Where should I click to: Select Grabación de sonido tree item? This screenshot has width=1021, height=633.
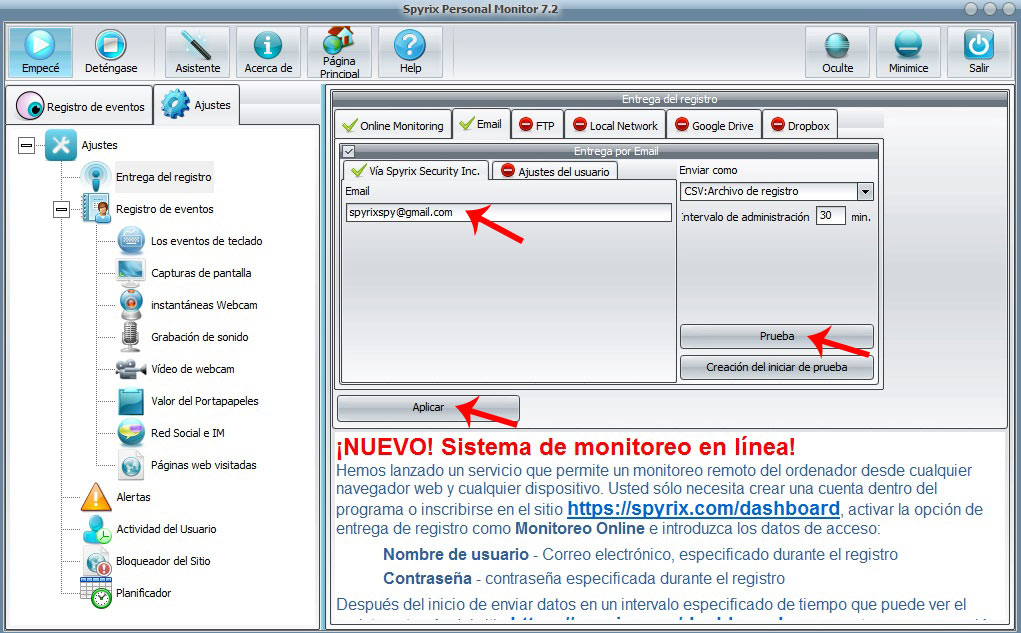coord(200,337)
